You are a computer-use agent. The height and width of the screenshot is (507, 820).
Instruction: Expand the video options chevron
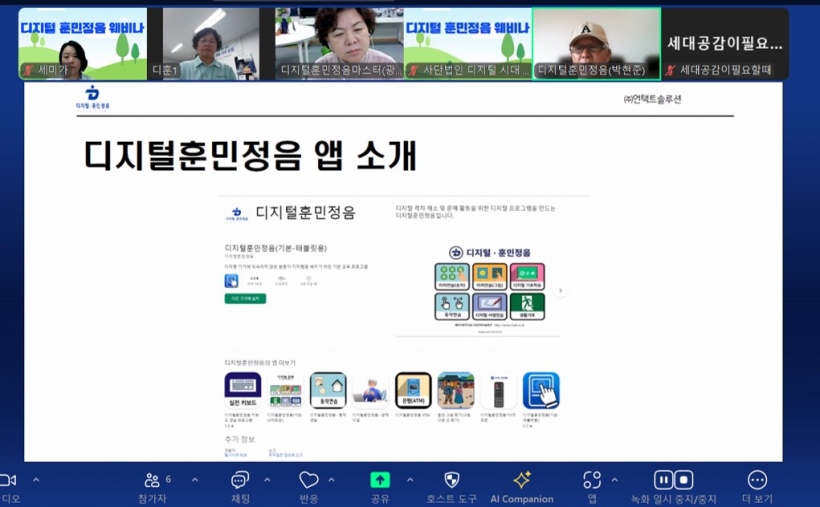tap(36, 479)
